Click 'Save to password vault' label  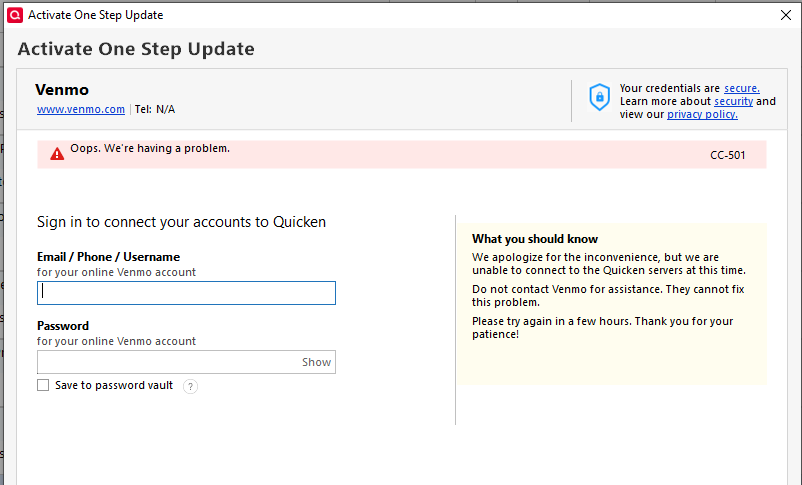coord(114,385)
